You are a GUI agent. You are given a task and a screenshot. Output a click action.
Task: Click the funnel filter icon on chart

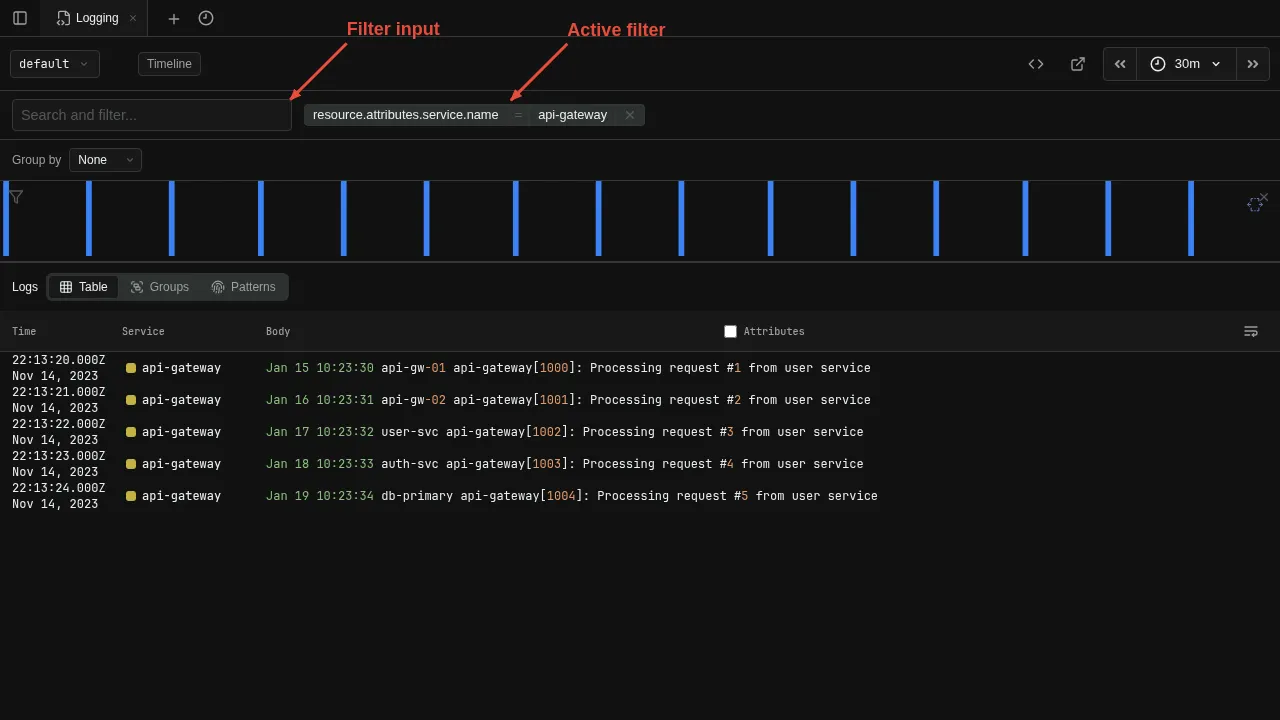(16, 197)
